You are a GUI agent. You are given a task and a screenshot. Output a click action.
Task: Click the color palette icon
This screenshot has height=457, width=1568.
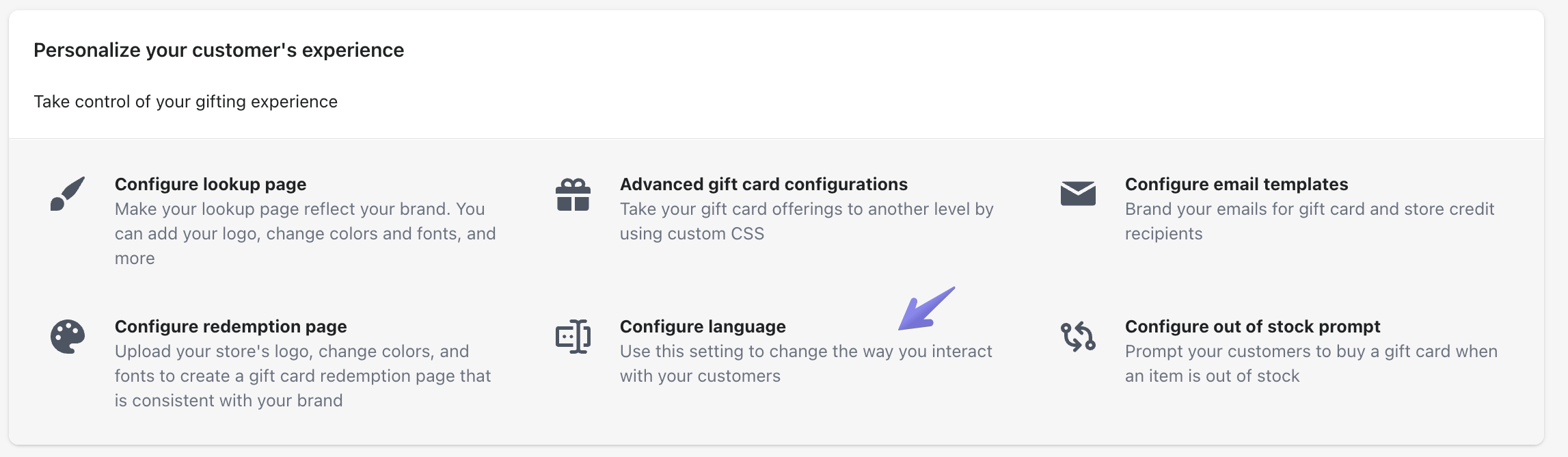click(x=68, y=337)
